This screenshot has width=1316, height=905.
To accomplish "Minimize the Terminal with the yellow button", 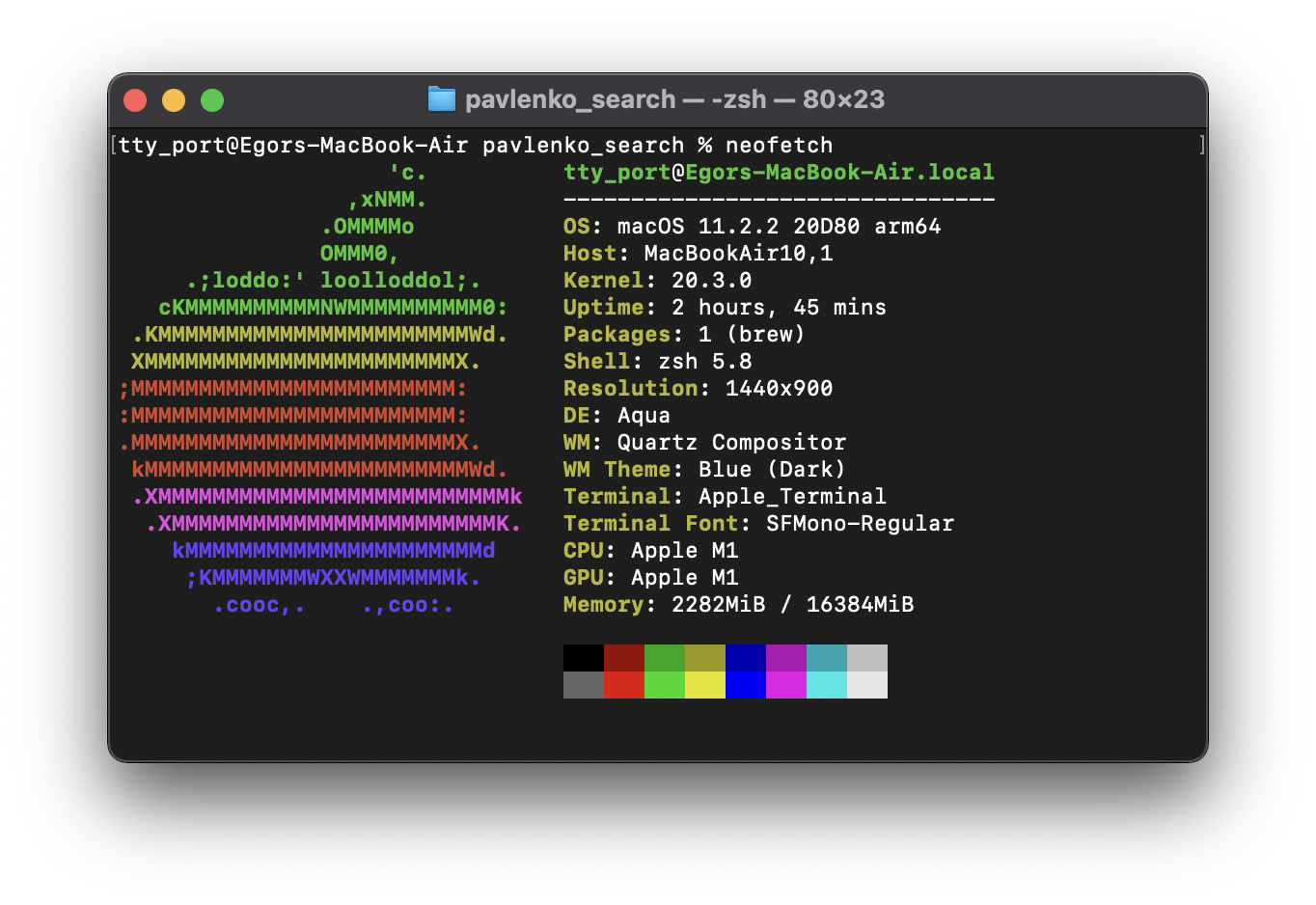I will click(174, 100).
